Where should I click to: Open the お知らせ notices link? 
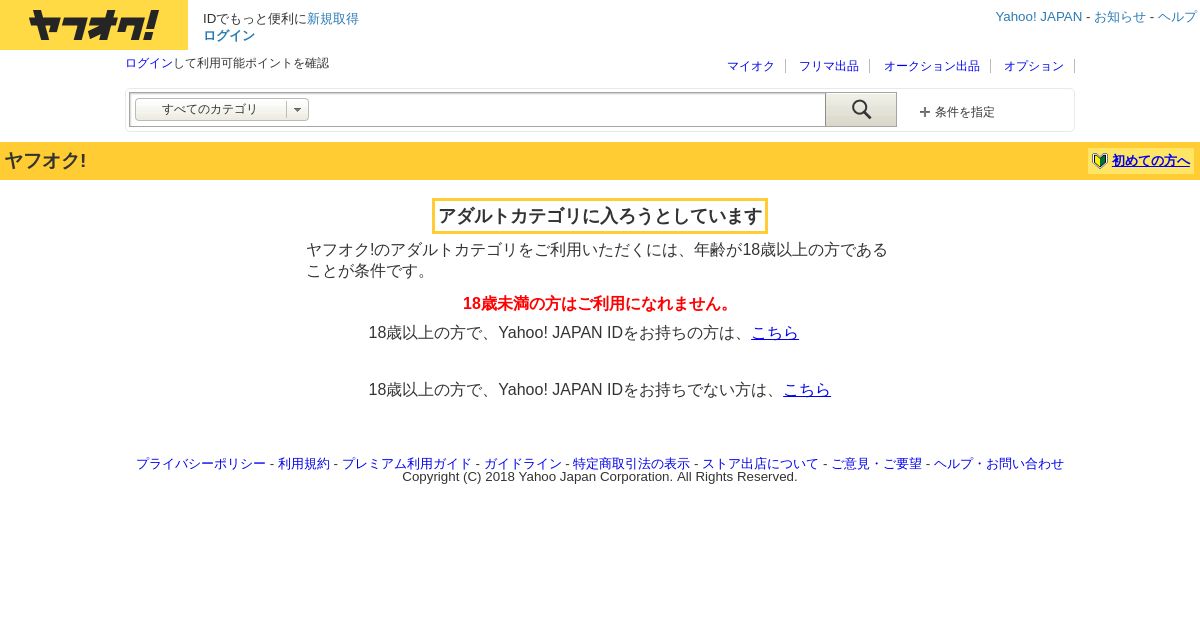pyautogui.click(x=1120, y=17)
